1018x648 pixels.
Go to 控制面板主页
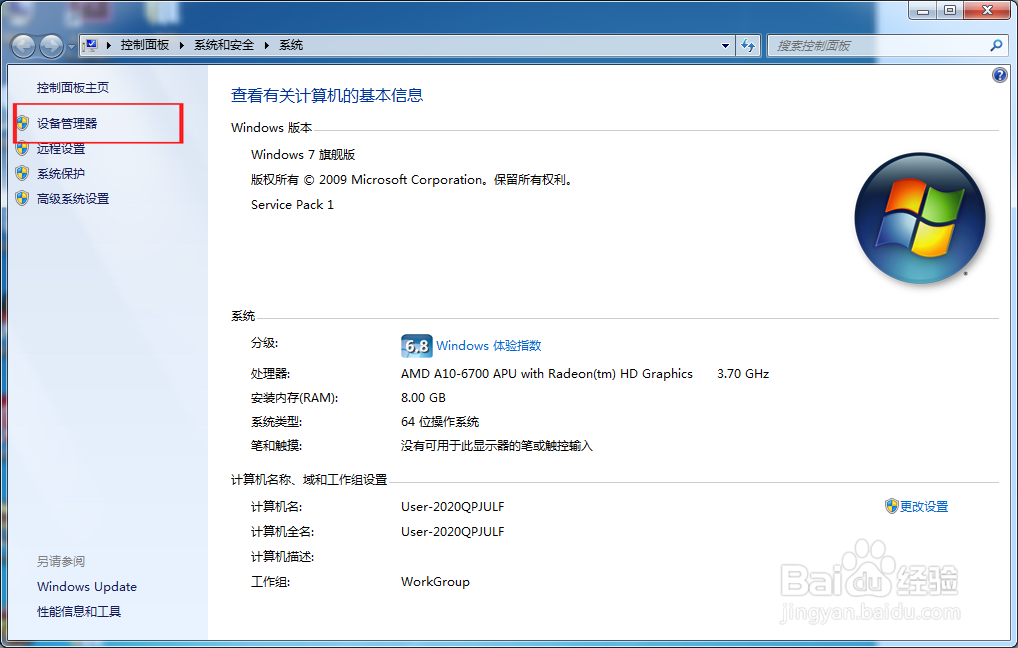pyautogui.click(x=73, y=88)
